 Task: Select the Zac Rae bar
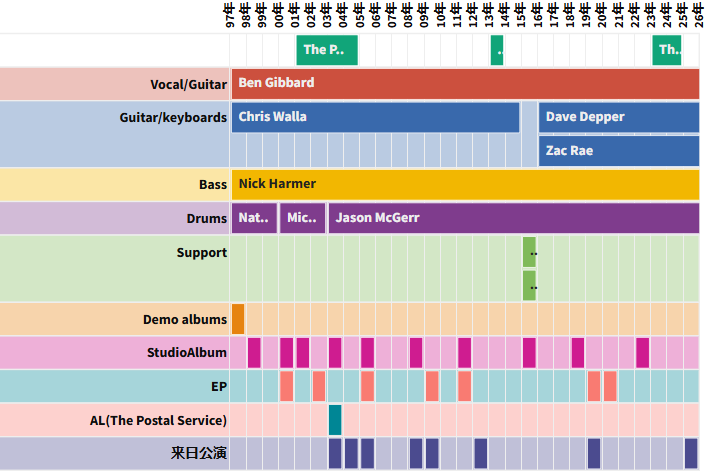(619, 151)
